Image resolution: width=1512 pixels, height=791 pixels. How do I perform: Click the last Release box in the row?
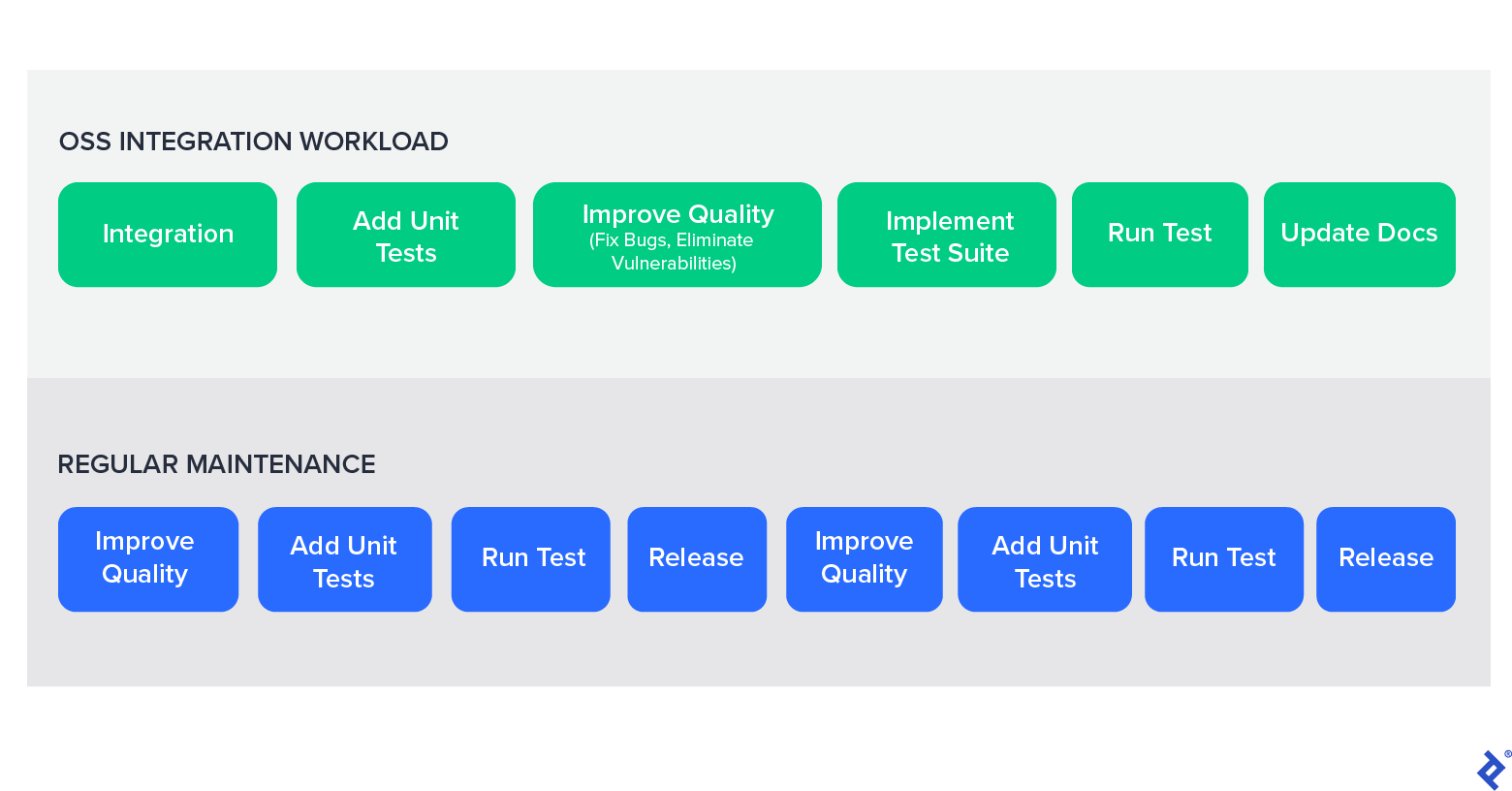point(1385,558)
